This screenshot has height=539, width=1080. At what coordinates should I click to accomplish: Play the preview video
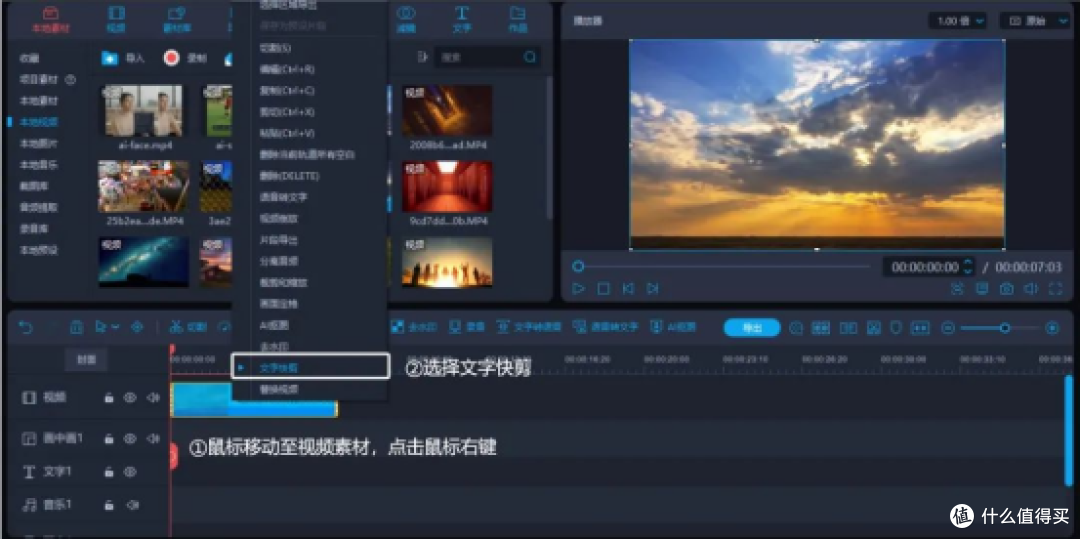[x=579, y=288]
